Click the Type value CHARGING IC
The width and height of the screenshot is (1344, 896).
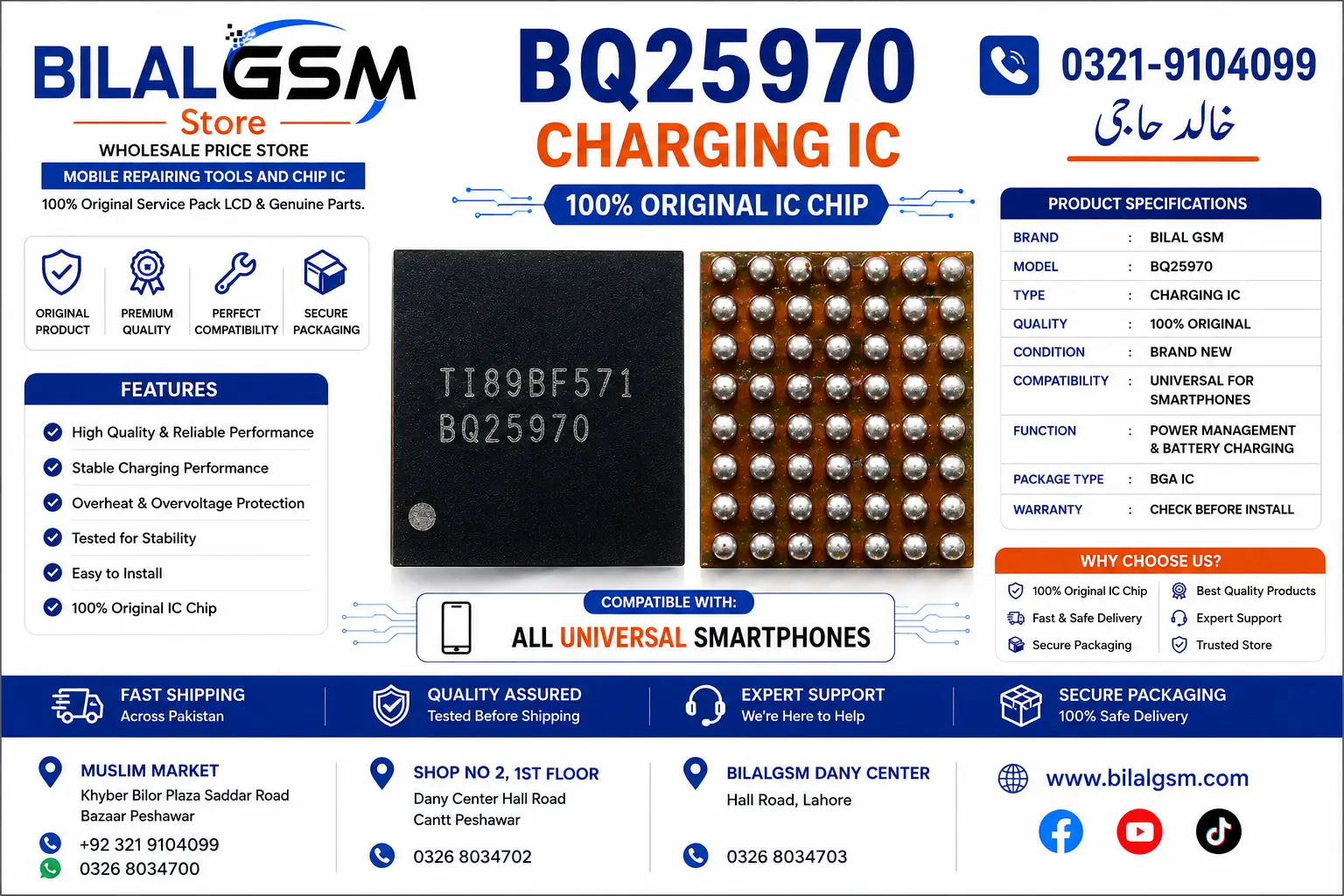(x=1194, y=295)
